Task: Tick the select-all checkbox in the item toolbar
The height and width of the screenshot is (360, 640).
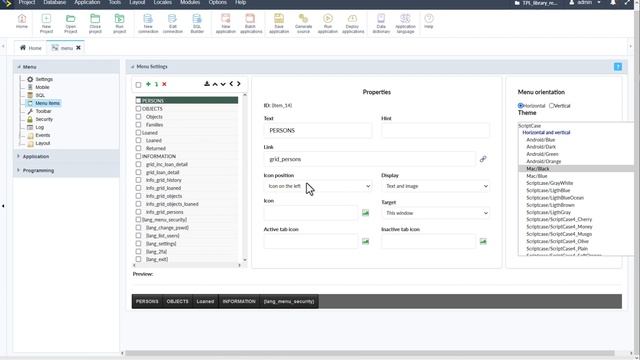Action: [138, 84]
